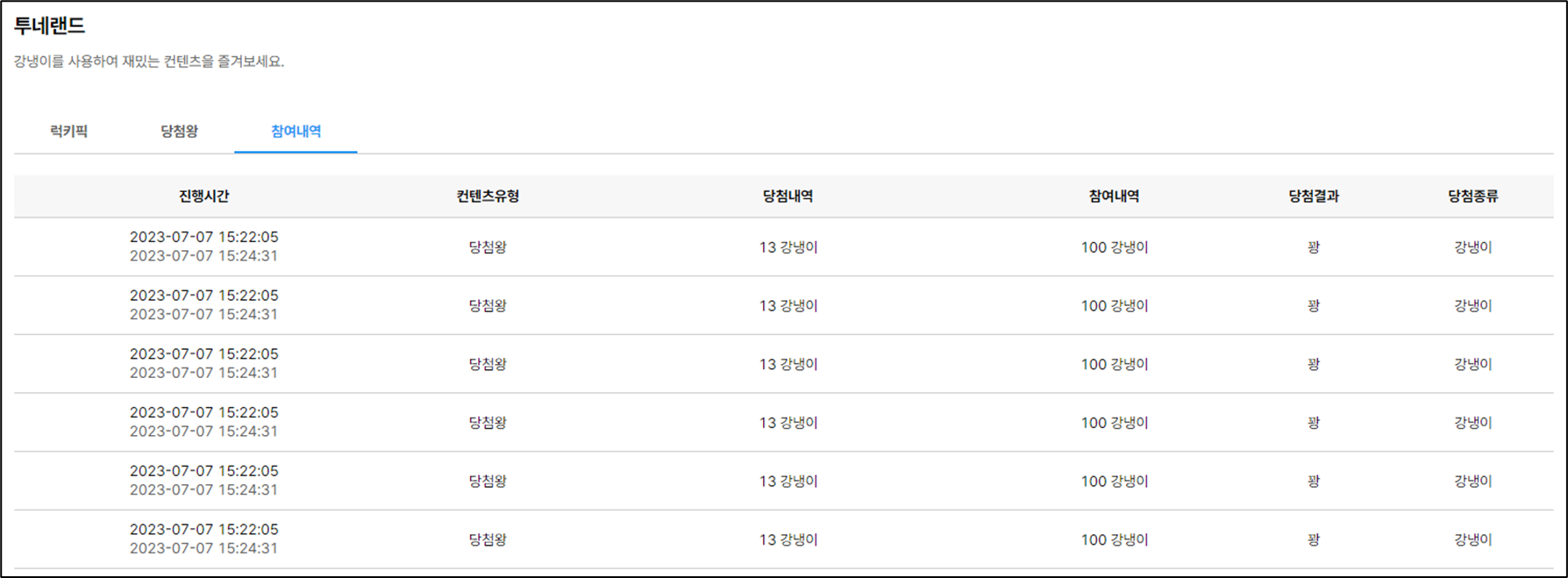Click the 강냉이 description text under the title
Viewport: 1568px width, 578px height.
coord(149,61)
